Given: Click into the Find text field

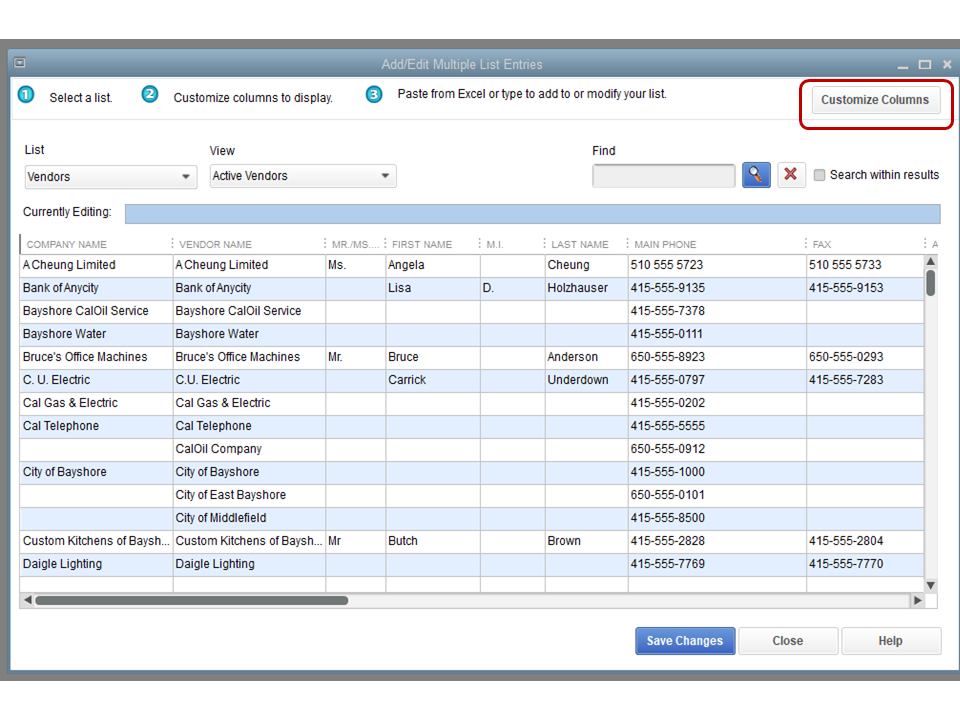Looking at the screenshot, I should [x=663, y=176].
